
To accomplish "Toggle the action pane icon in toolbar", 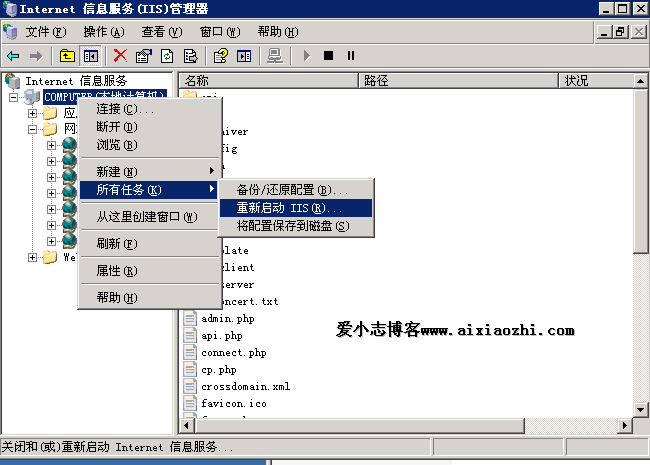I will [x=244, y=56].
